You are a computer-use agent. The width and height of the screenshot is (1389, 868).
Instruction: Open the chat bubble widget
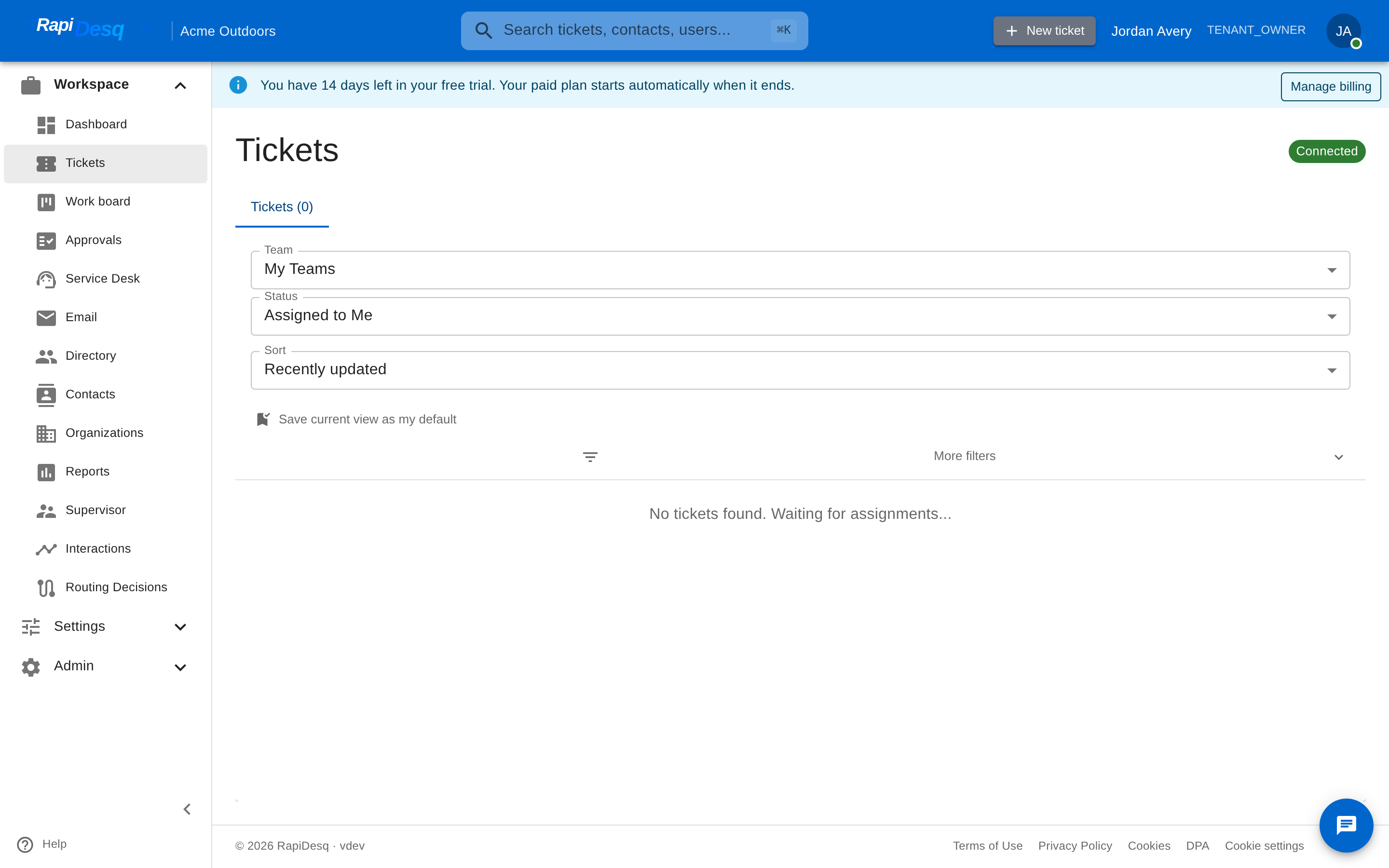[x=1346, y=825]
